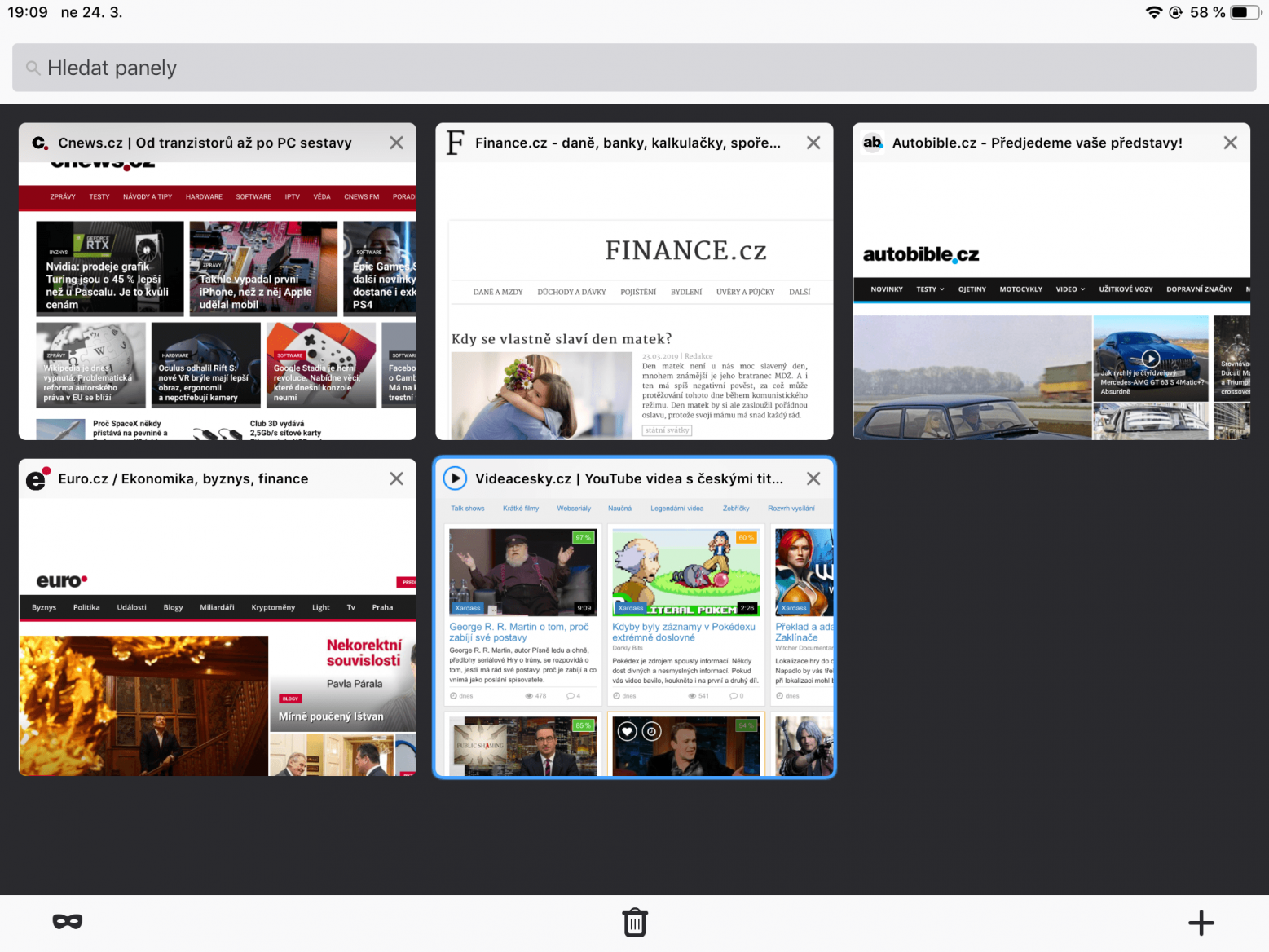Image resolution: width=1269 pixels, height=952 pixels.
Task: Open the Finance.cz tab title
Action: click(x=628, y=143)
